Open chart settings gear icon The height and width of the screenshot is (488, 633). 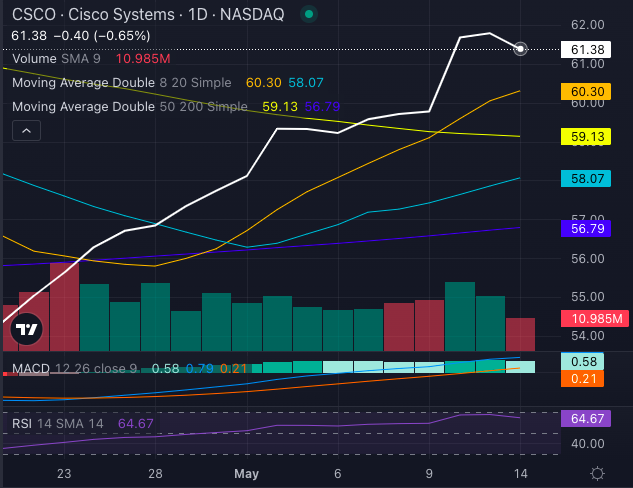[x=597, y=473]
